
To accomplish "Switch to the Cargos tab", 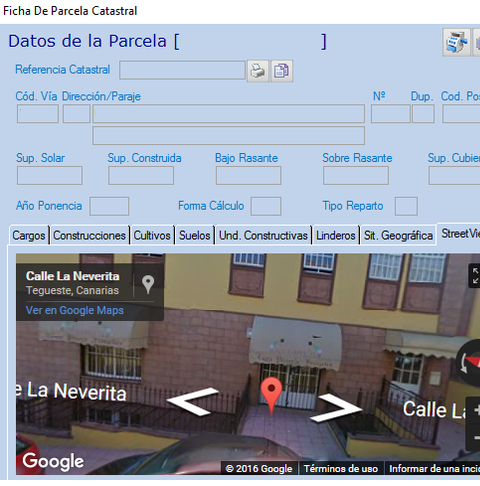I will 29,235.
